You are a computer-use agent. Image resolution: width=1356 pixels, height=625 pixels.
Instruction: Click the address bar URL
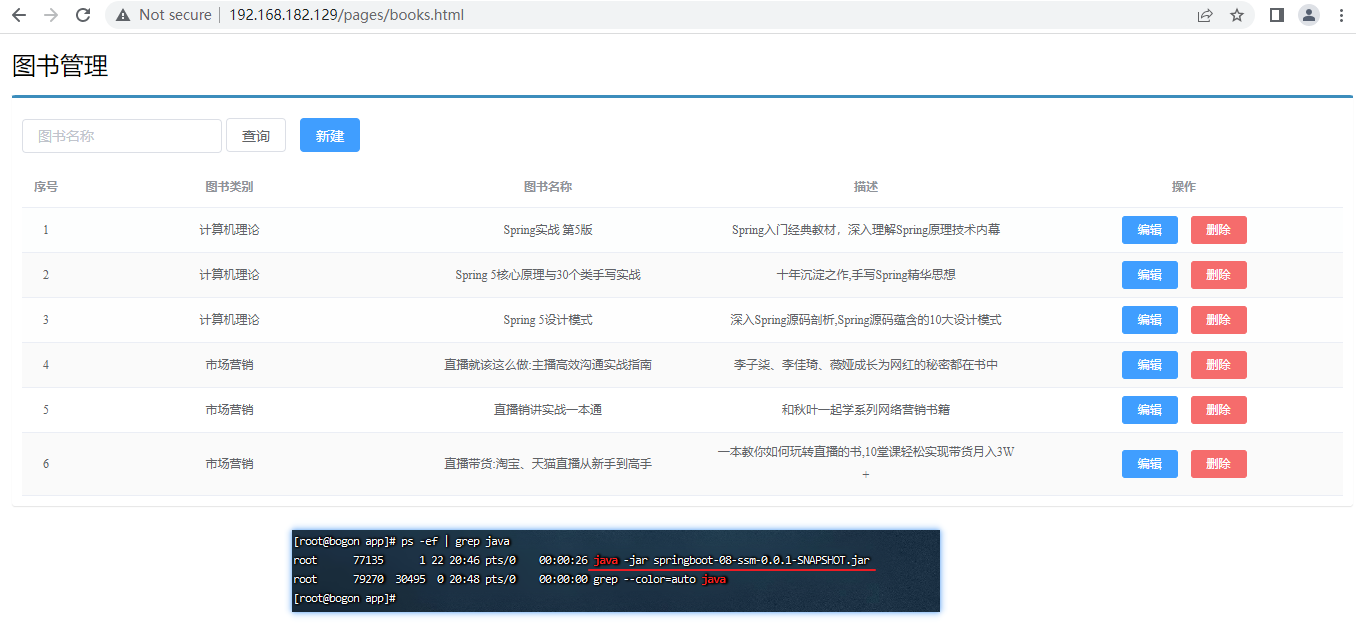[x=346, y=15]
